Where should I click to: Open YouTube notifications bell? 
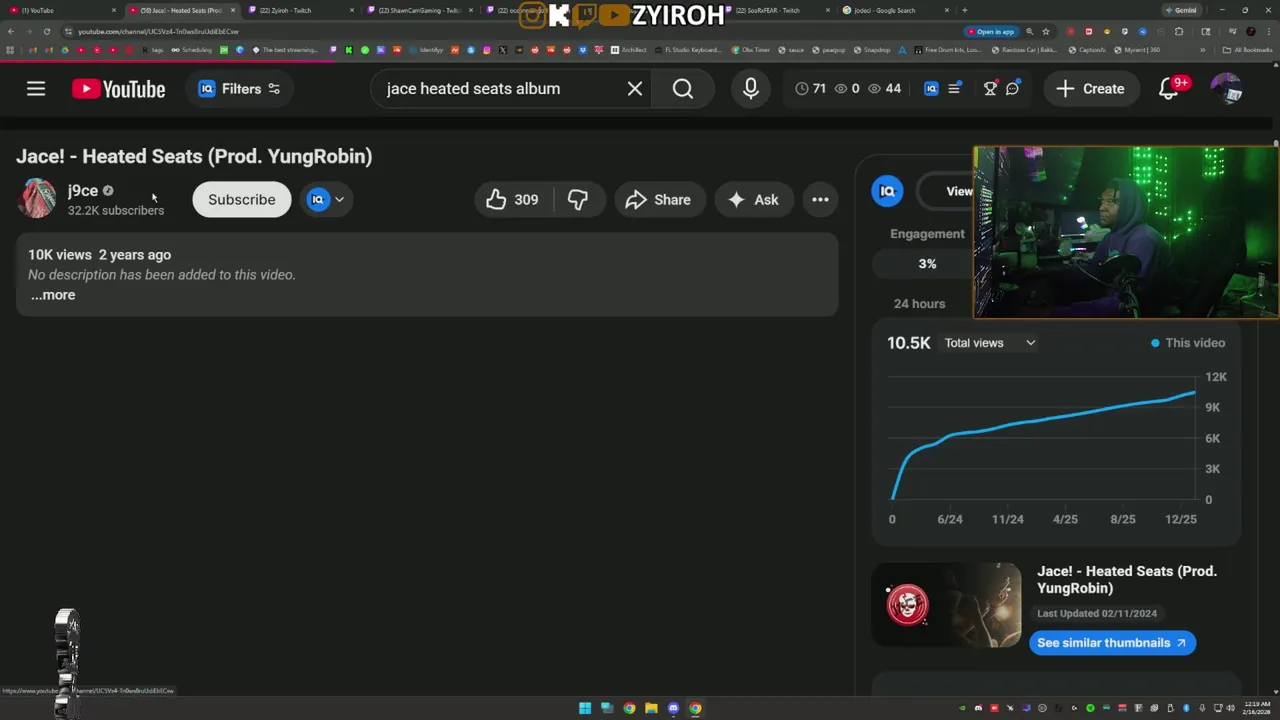[1168, 89]
